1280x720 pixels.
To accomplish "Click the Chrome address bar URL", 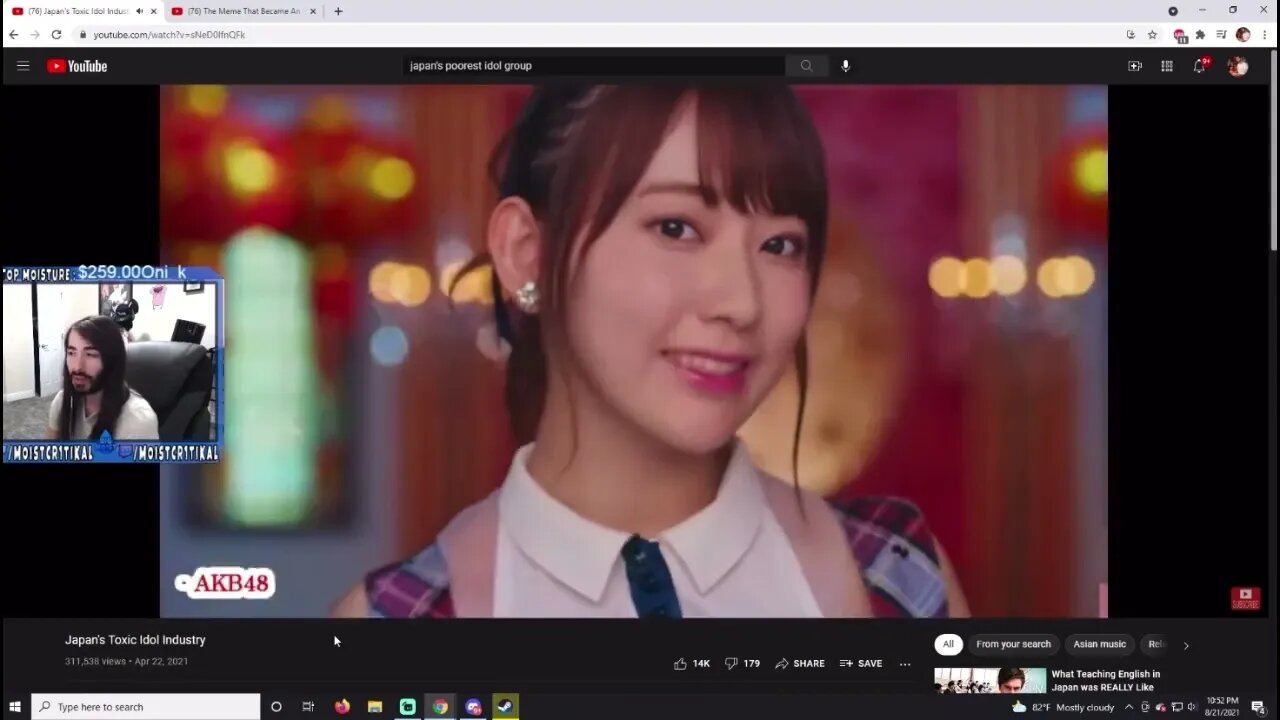I will (169, 34).
